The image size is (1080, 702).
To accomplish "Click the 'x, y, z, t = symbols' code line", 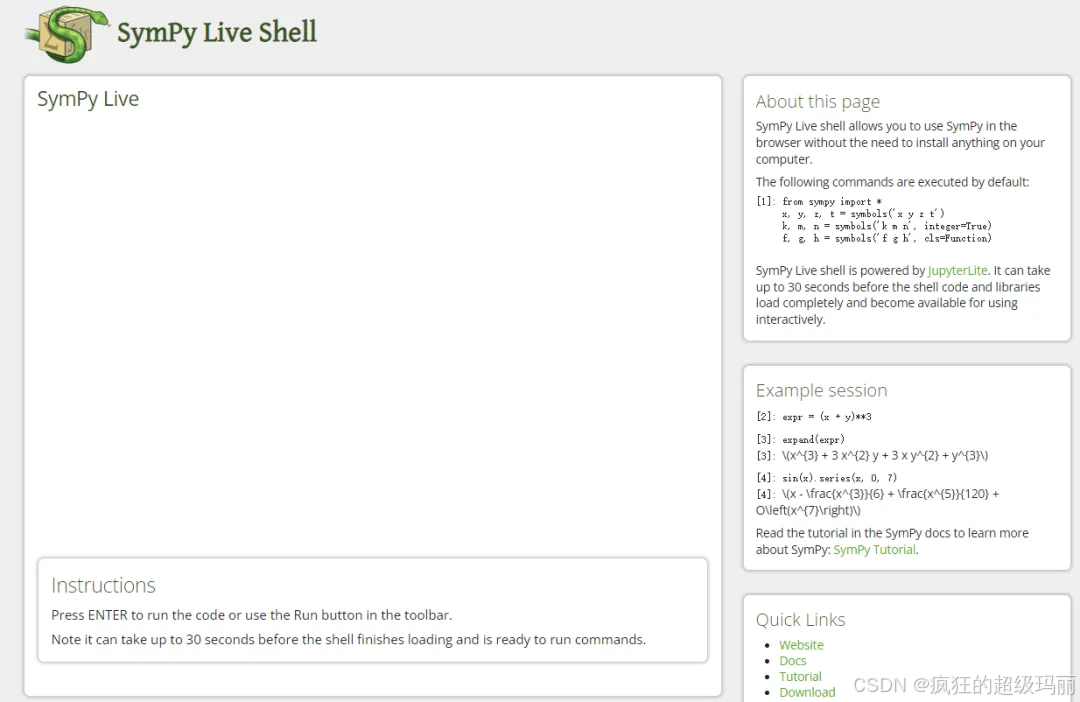I will coord(863,214).
